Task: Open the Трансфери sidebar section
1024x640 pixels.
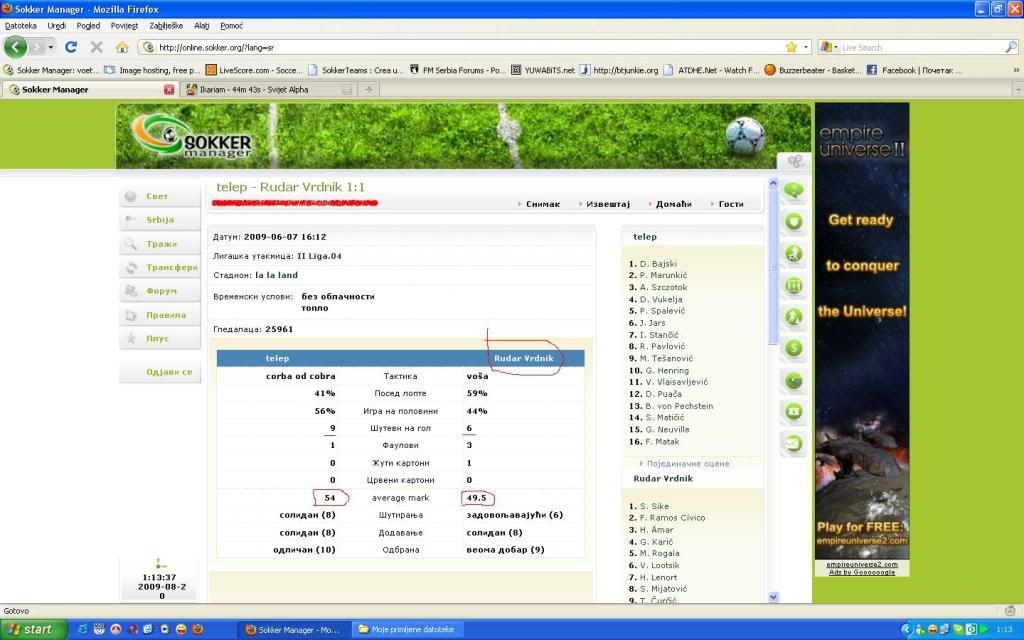Action: coord(160,267)
